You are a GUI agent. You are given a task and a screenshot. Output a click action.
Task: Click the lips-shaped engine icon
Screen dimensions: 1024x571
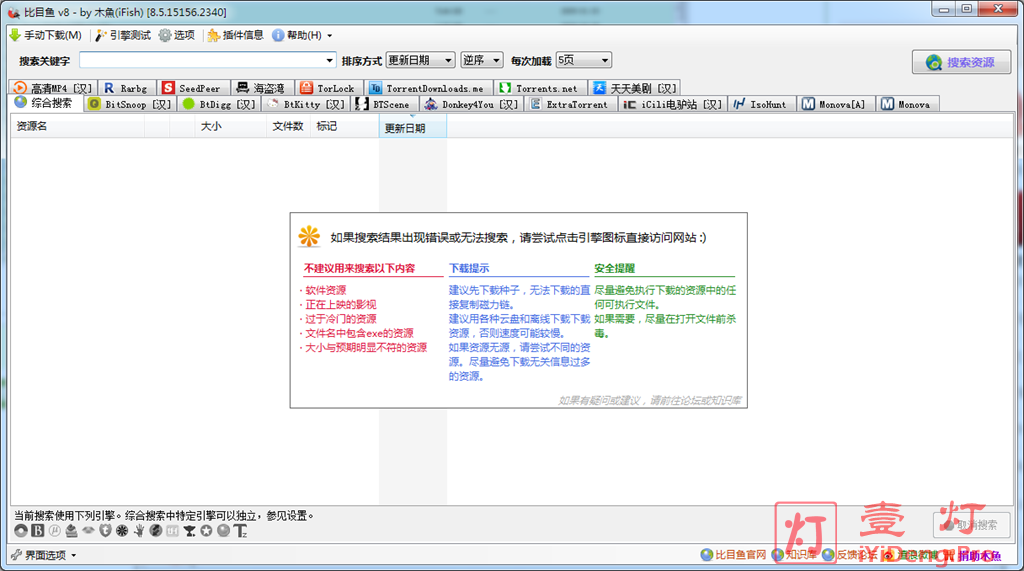88,530
